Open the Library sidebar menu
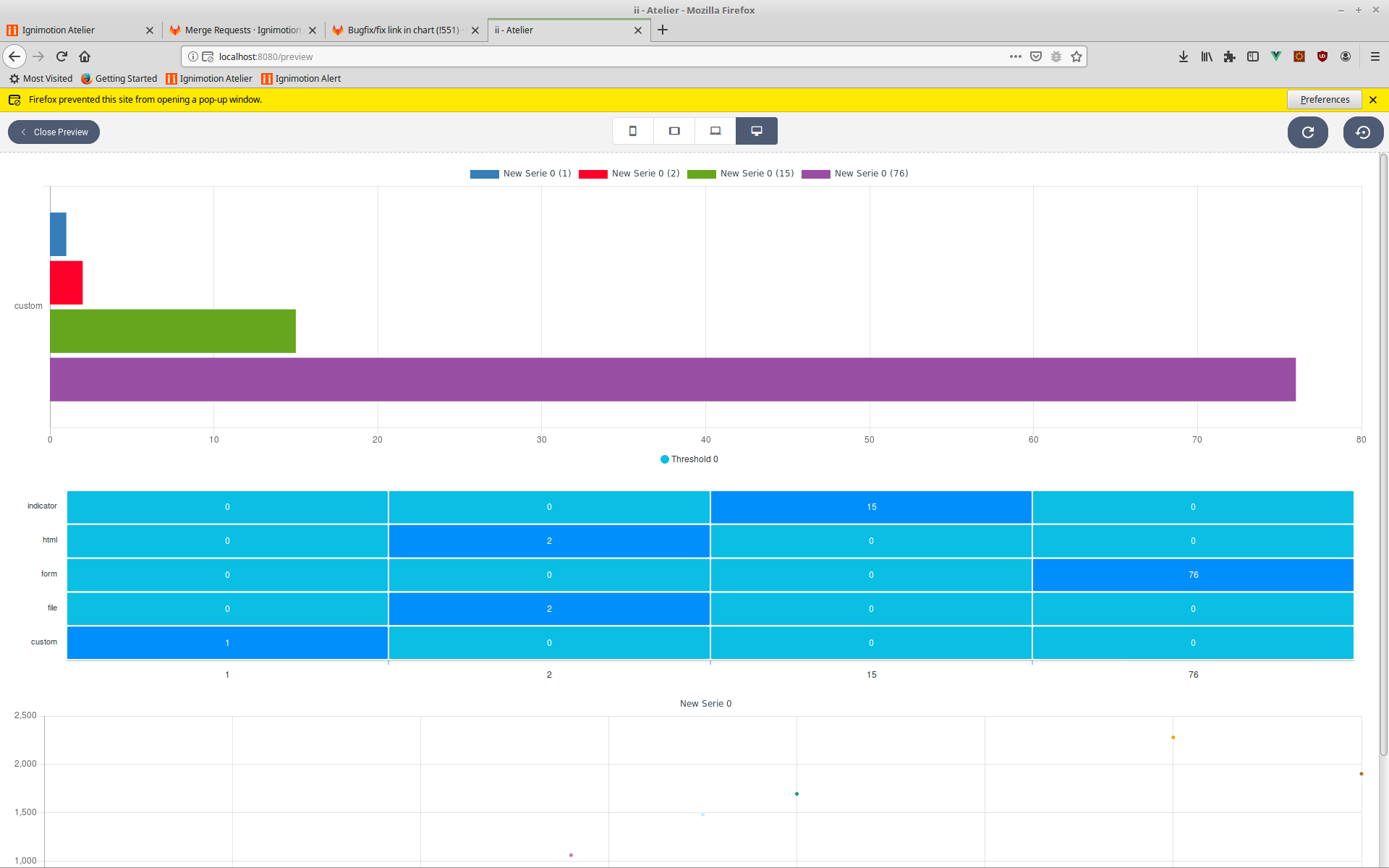The height and width of the screenshot is (868, 1389). coord(1206,56)
